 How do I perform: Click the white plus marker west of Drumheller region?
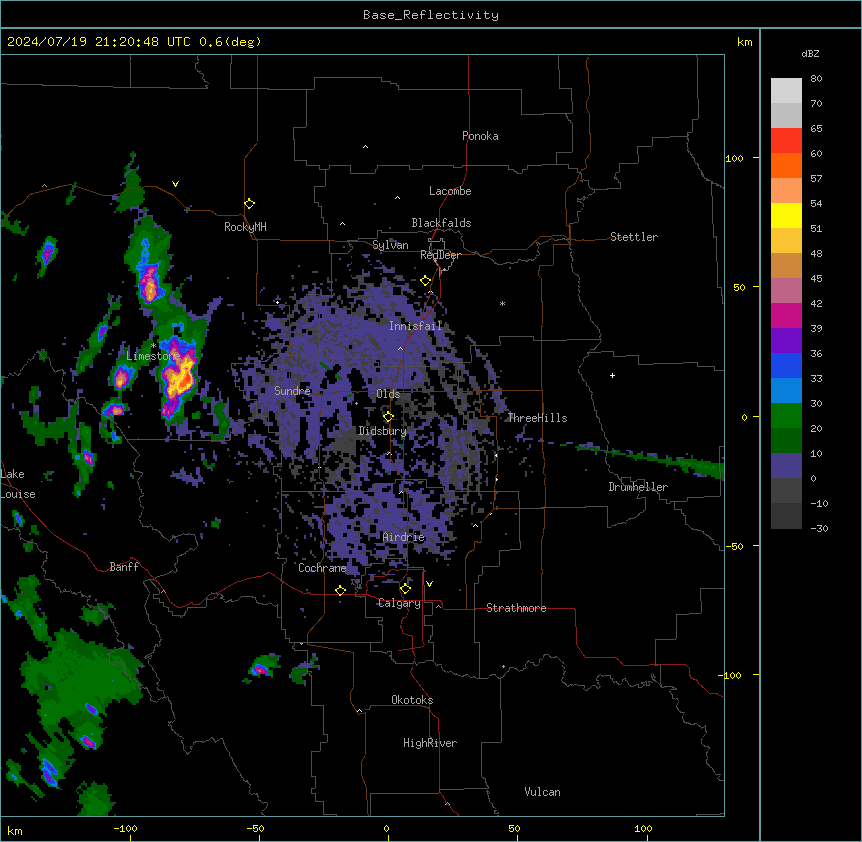[x=612, y=375]
